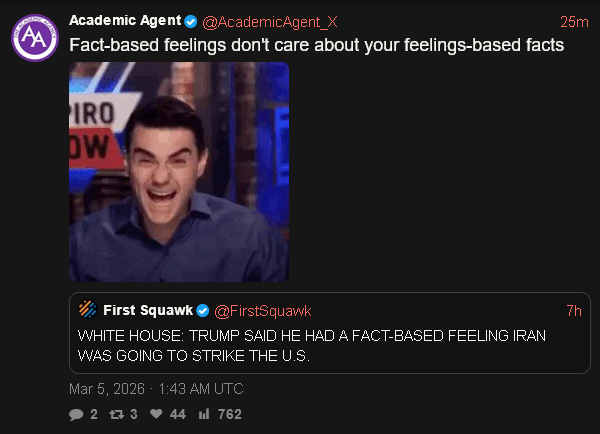This screenshot has height=434, width=600.
Task: Open the First Squawk logo avatar
Action: coord(88,309)
